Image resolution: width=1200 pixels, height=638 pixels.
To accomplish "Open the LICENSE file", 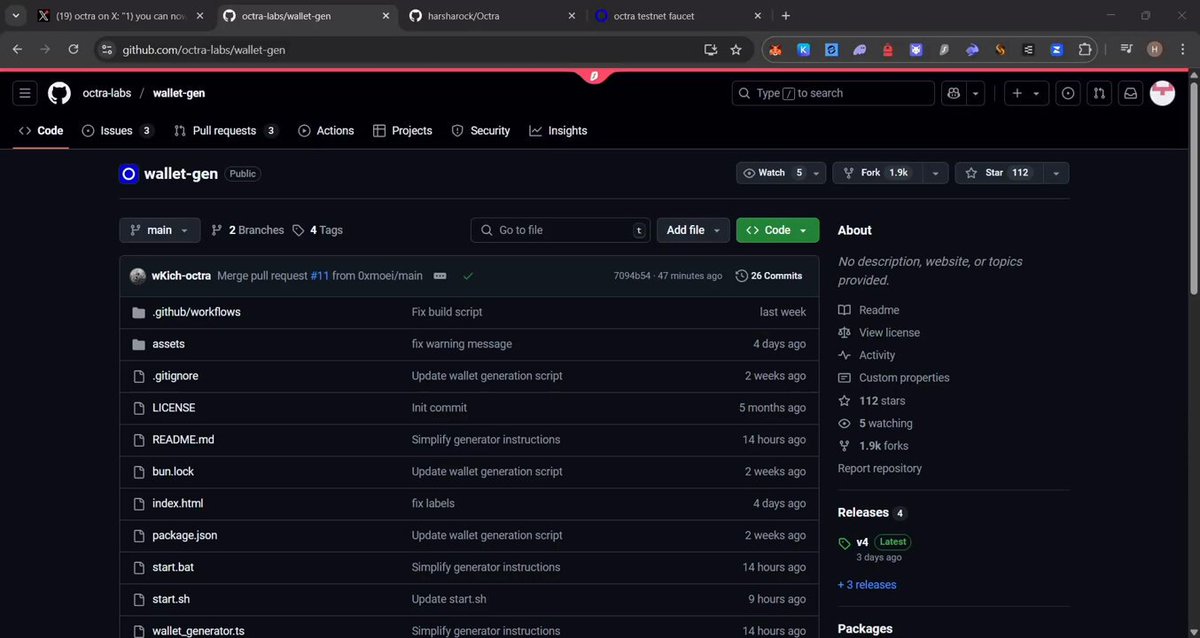I will [174, 408].
